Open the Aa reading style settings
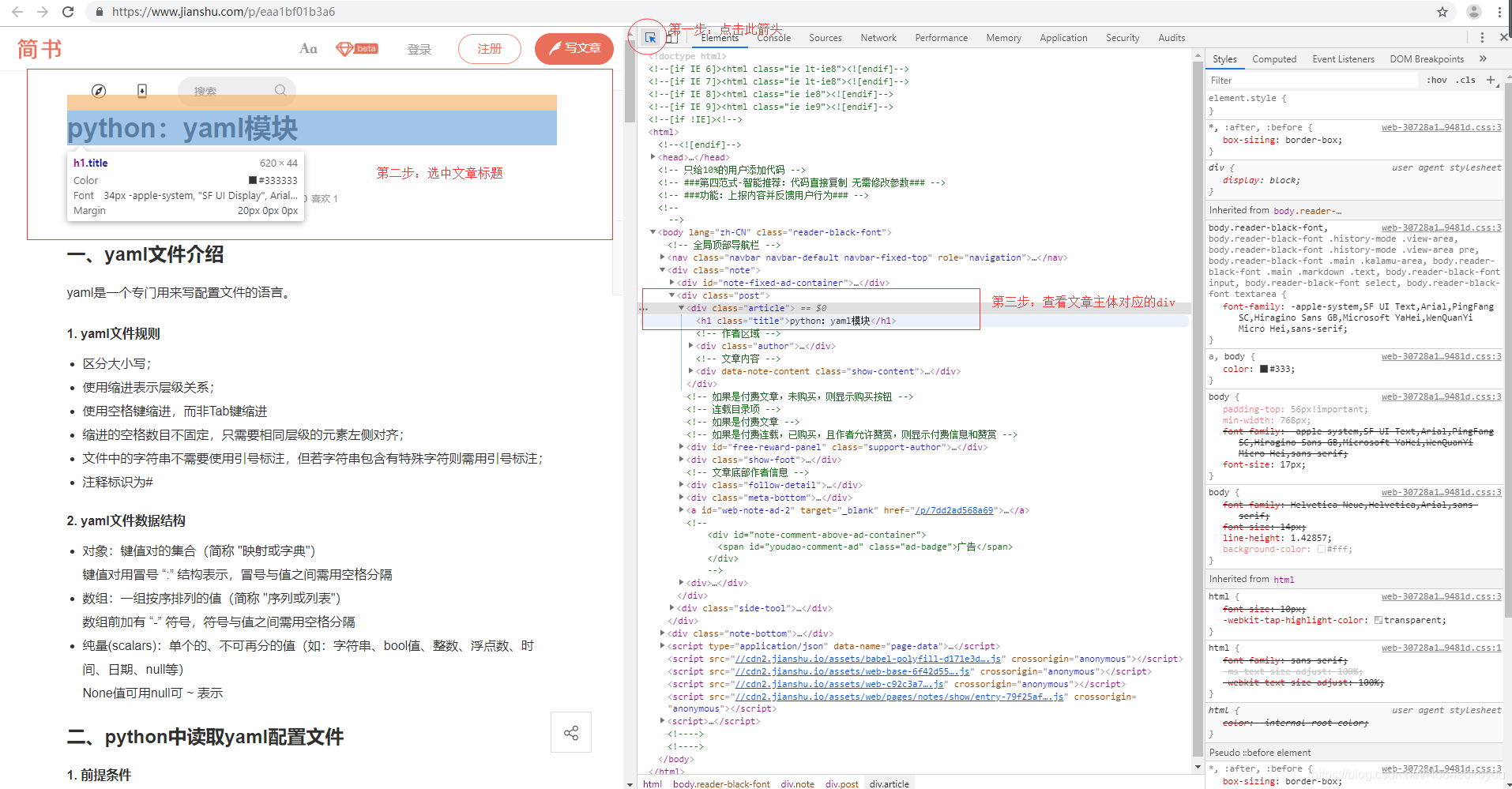Viewport: 1512px width, 789px height. point(308,49)
